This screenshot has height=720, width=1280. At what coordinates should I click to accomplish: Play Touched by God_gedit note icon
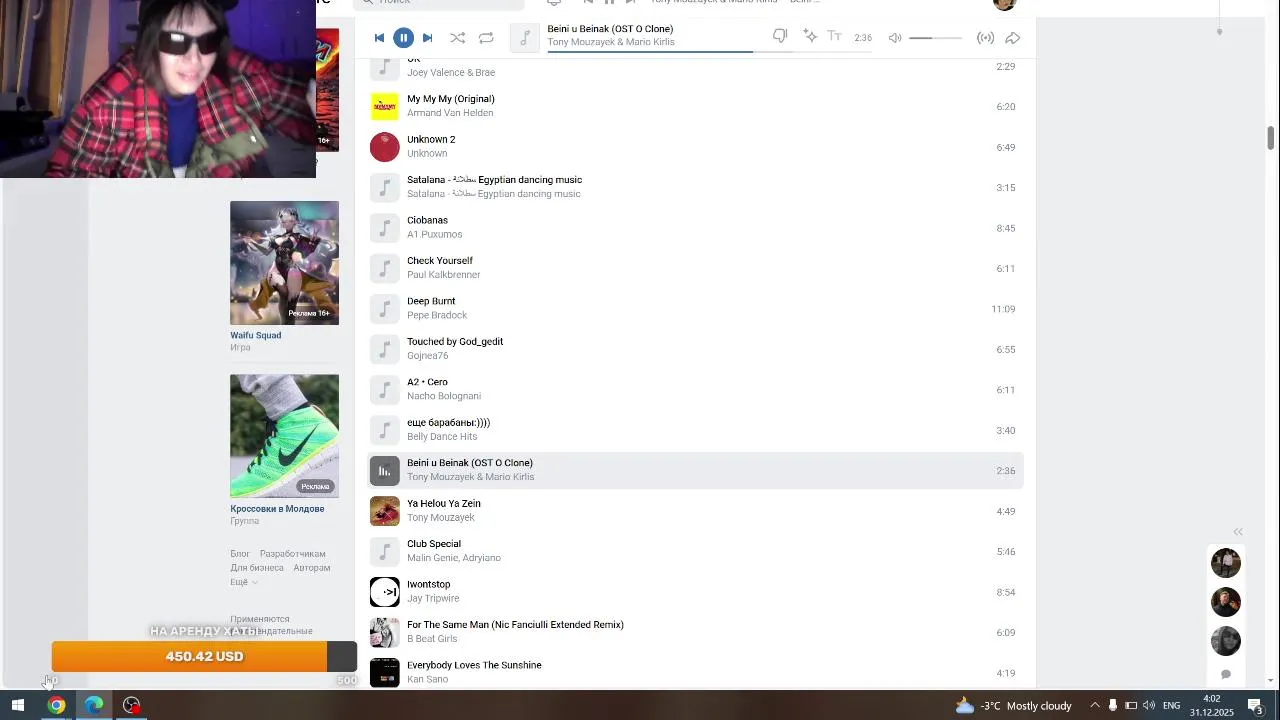385,349
